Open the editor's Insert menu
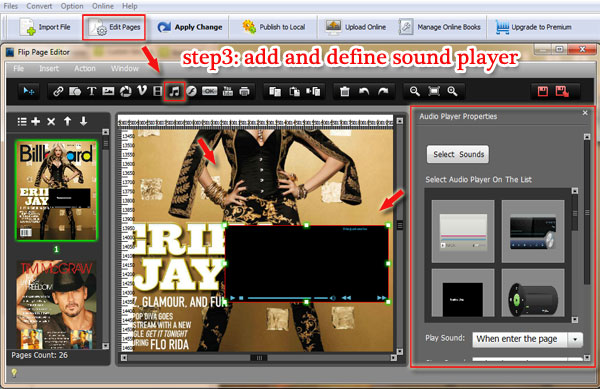Image resolution: width=600 pixels, height=389 pixels. pos(49,68)
